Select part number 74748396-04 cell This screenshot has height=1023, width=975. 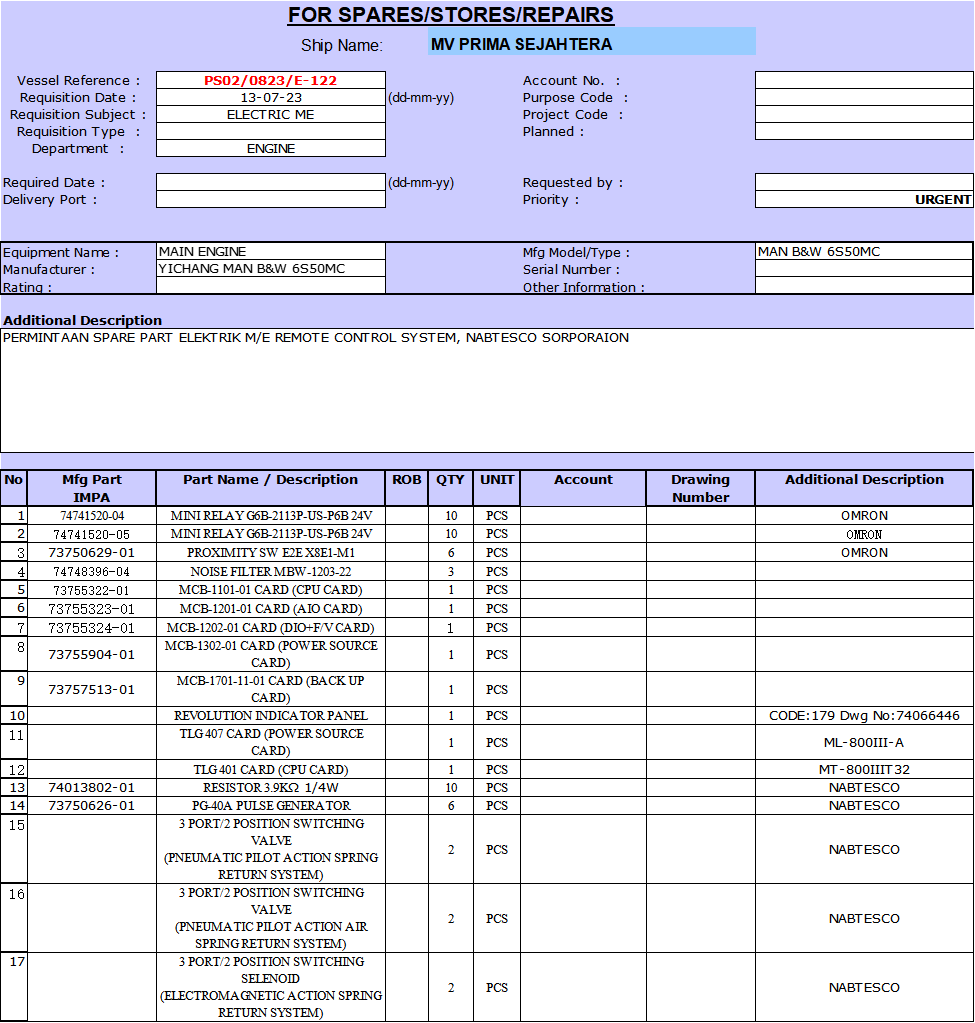(92, 571)
